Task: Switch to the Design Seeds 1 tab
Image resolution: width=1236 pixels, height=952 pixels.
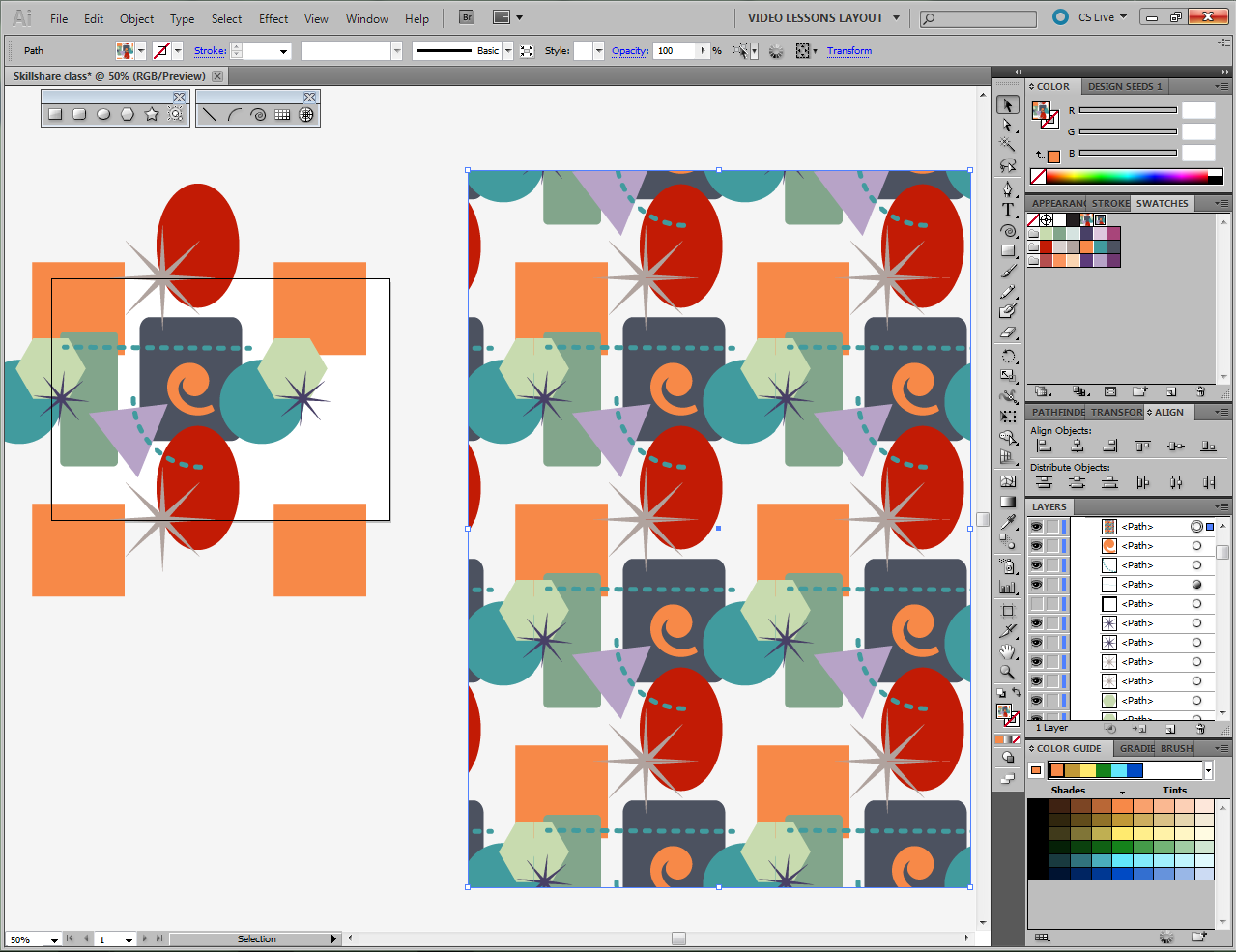Action: [x=1124, y=86]
